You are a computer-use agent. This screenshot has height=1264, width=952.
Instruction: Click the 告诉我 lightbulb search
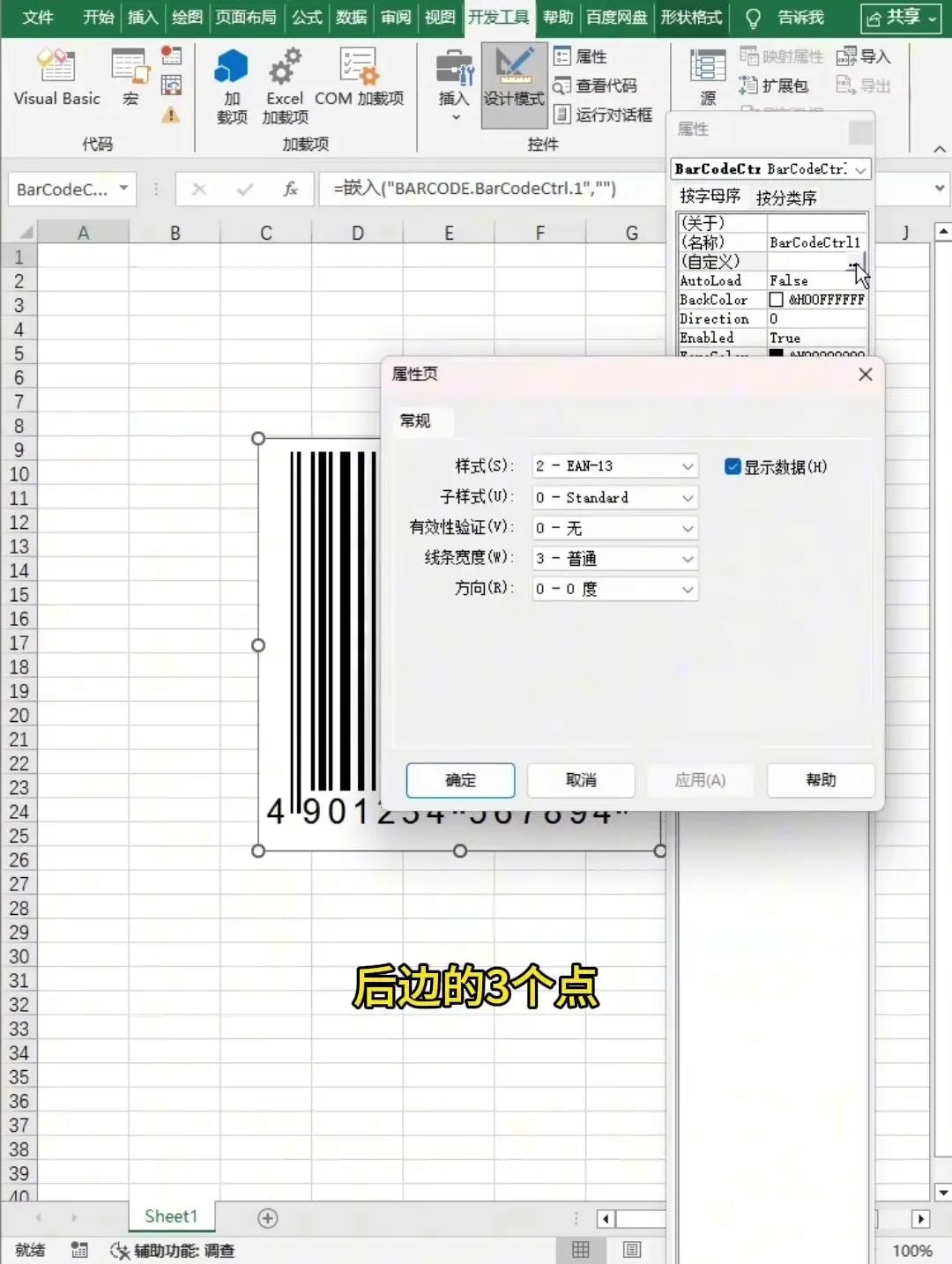pyautogui.click(x=785, y=17)
